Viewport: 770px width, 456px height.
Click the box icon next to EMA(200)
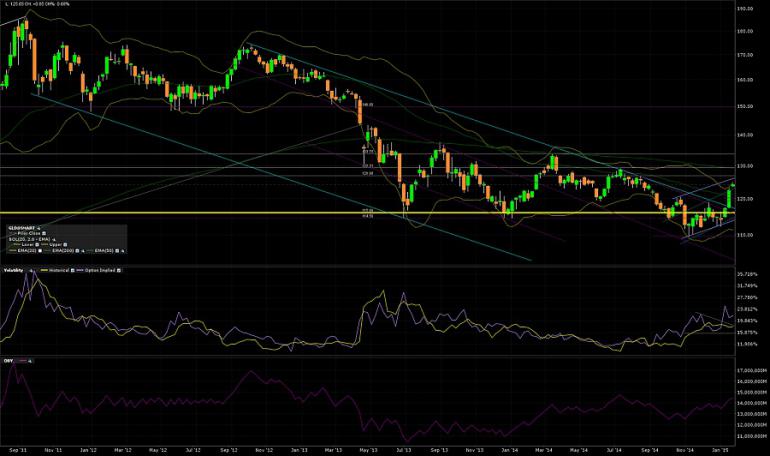[x=77, y=251]
